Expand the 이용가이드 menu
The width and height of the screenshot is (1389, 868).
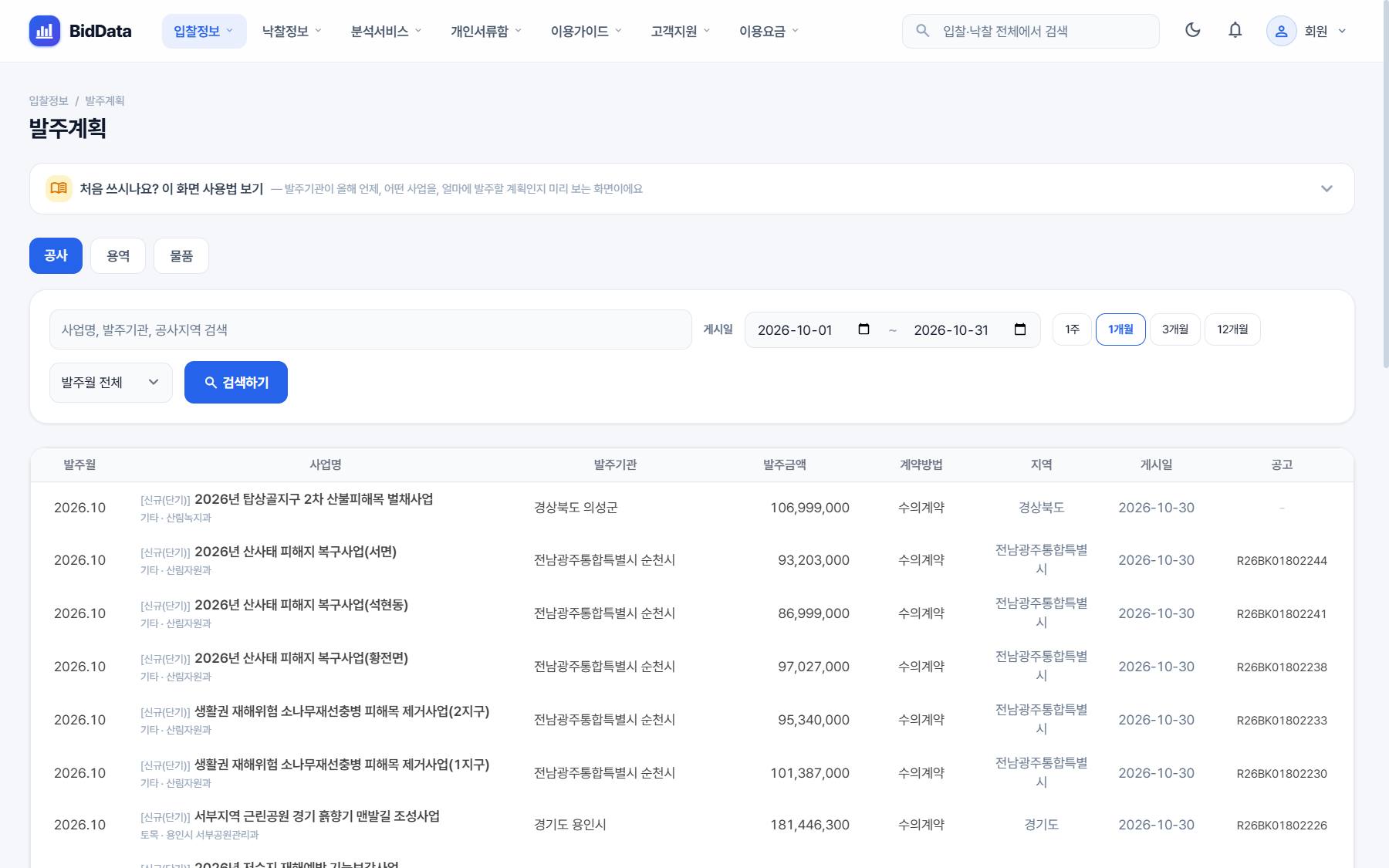(x=586, y=31)
